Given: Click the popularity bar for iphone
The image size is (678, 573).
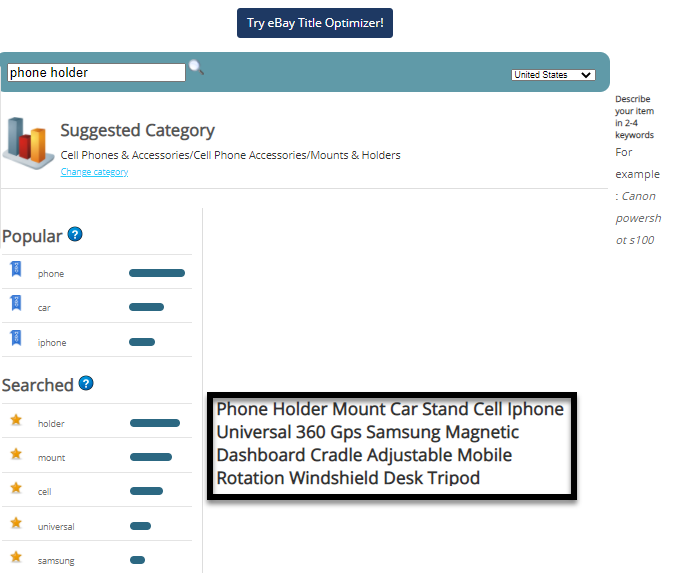Looking at the screenshot, I should tap(142, 342).
